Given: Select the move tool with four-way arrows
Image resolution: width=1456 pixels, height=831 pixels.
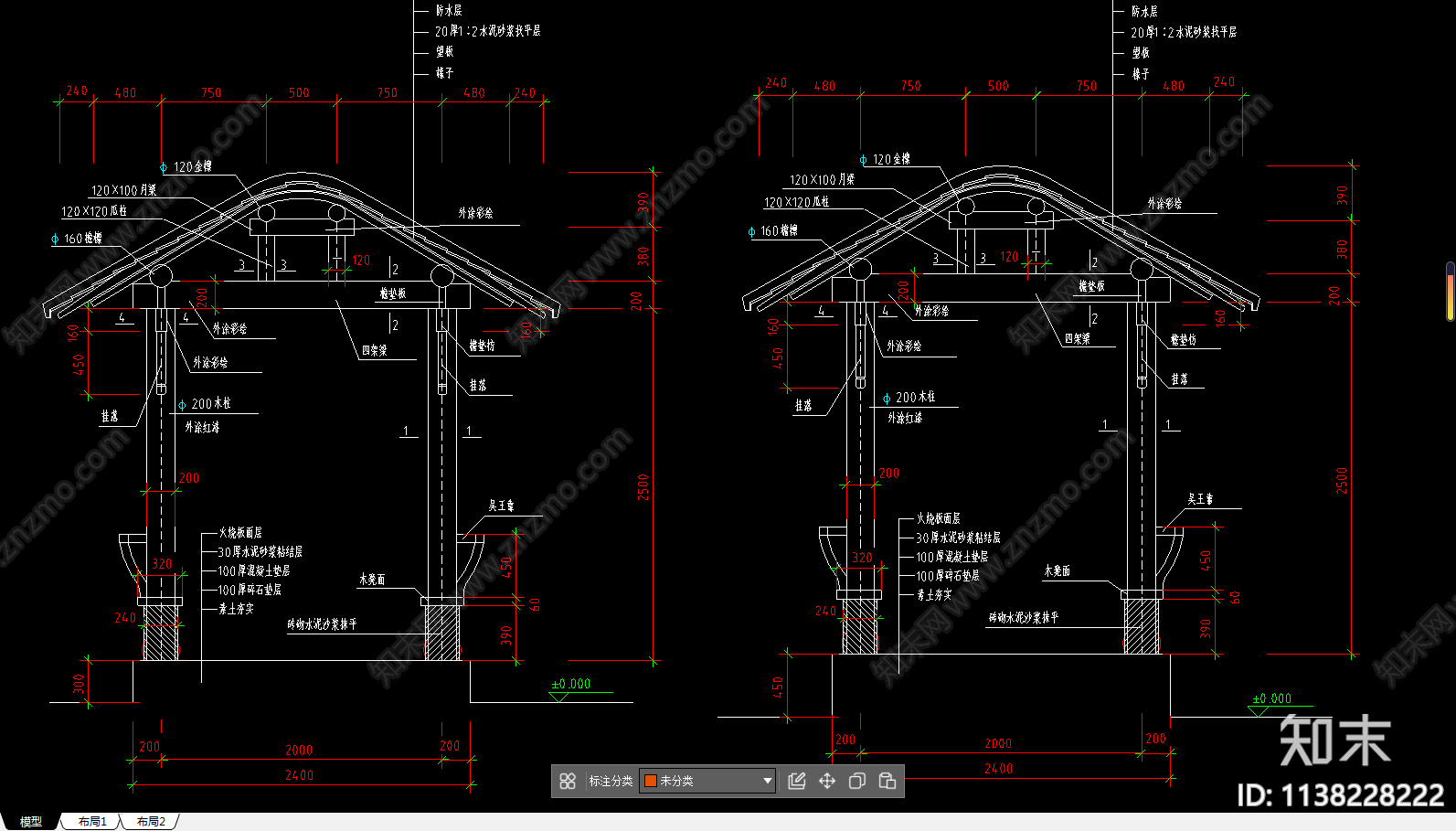Looking at the screenshot, I should [827, 781].
